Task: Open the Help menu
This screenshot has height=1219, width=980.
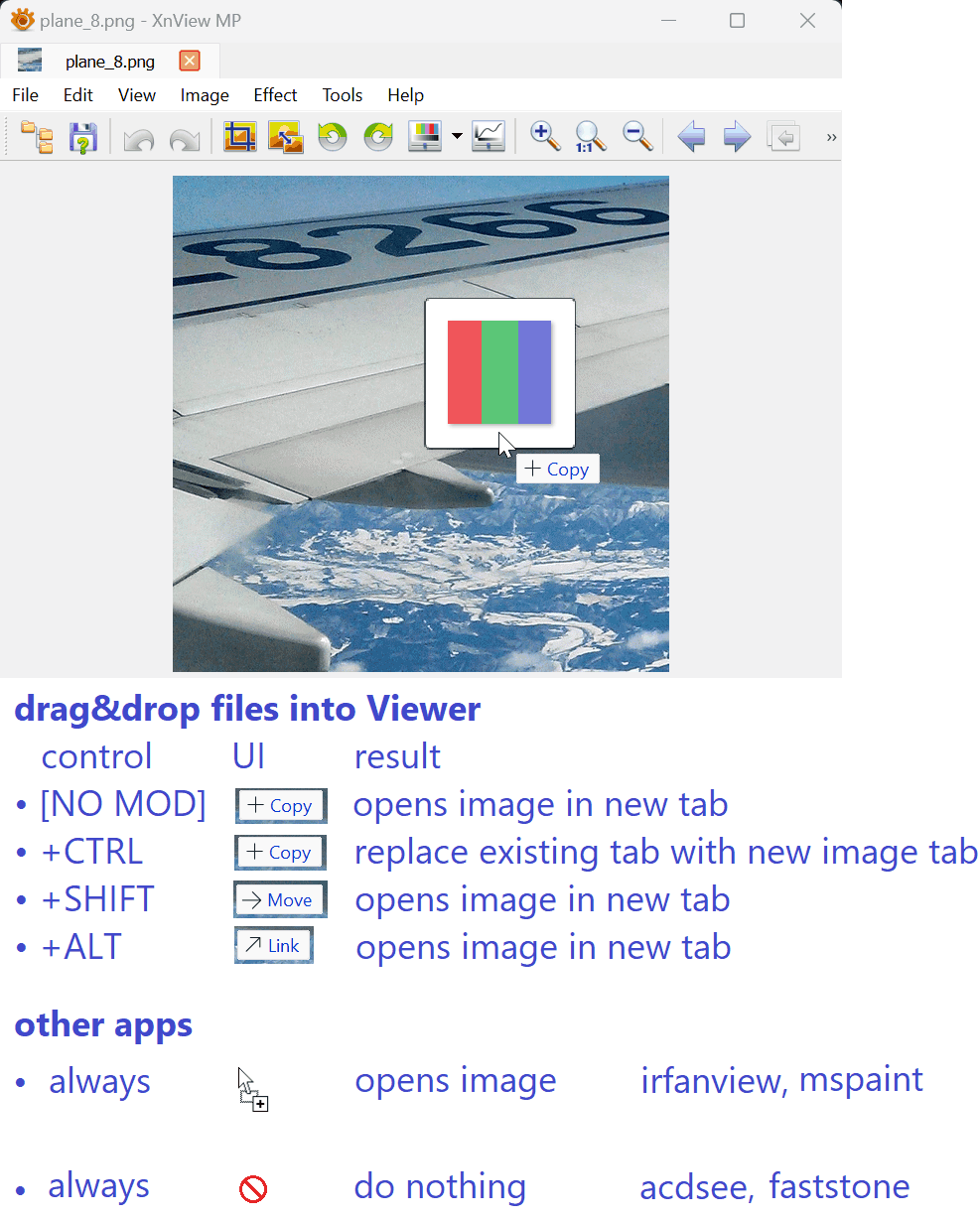Action: point(406,95)
